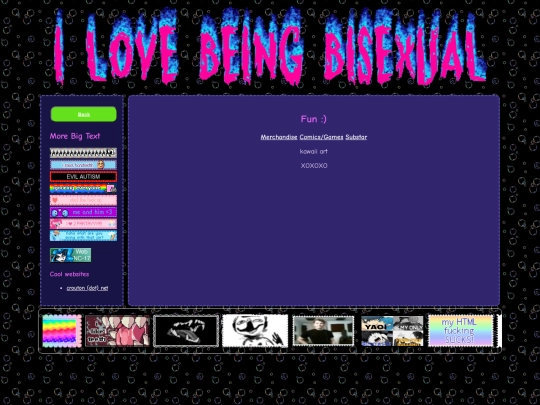
Task: Click the black fanged mouth stamp
Action: [x=186, y=331]
